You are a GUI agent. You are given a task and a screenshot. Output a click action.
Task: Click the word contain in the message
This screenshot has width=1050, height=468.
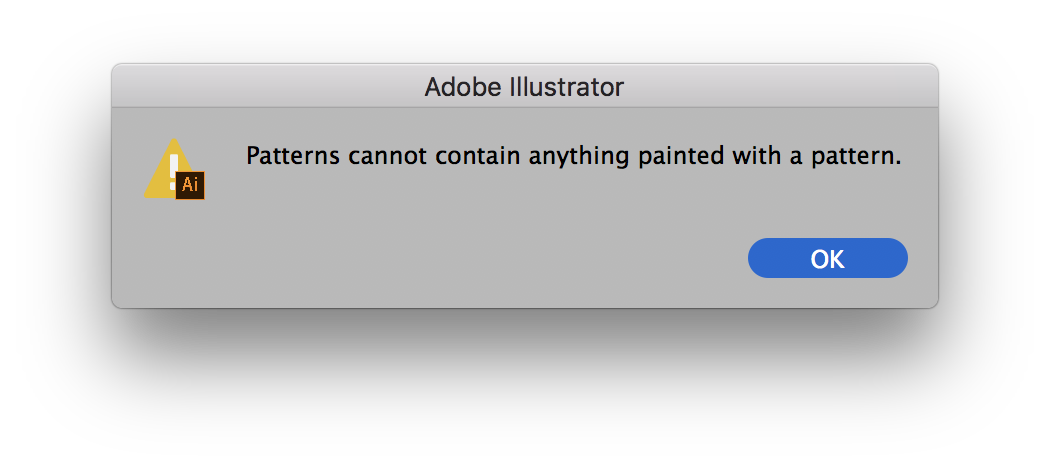pyautogui.click(x=479, y=156)
